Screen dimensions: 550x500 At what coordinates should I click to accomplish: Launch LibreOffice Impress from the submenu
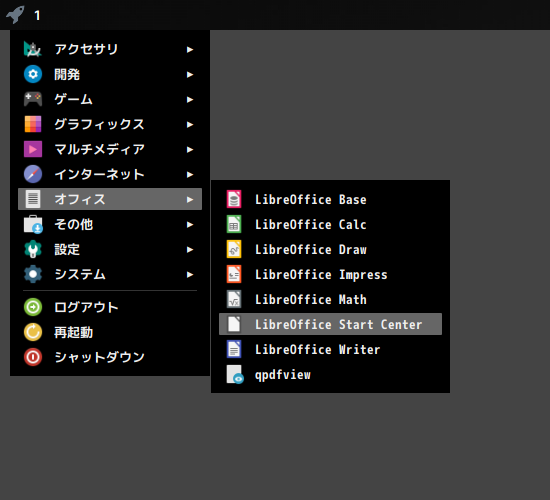pos(330,274)
